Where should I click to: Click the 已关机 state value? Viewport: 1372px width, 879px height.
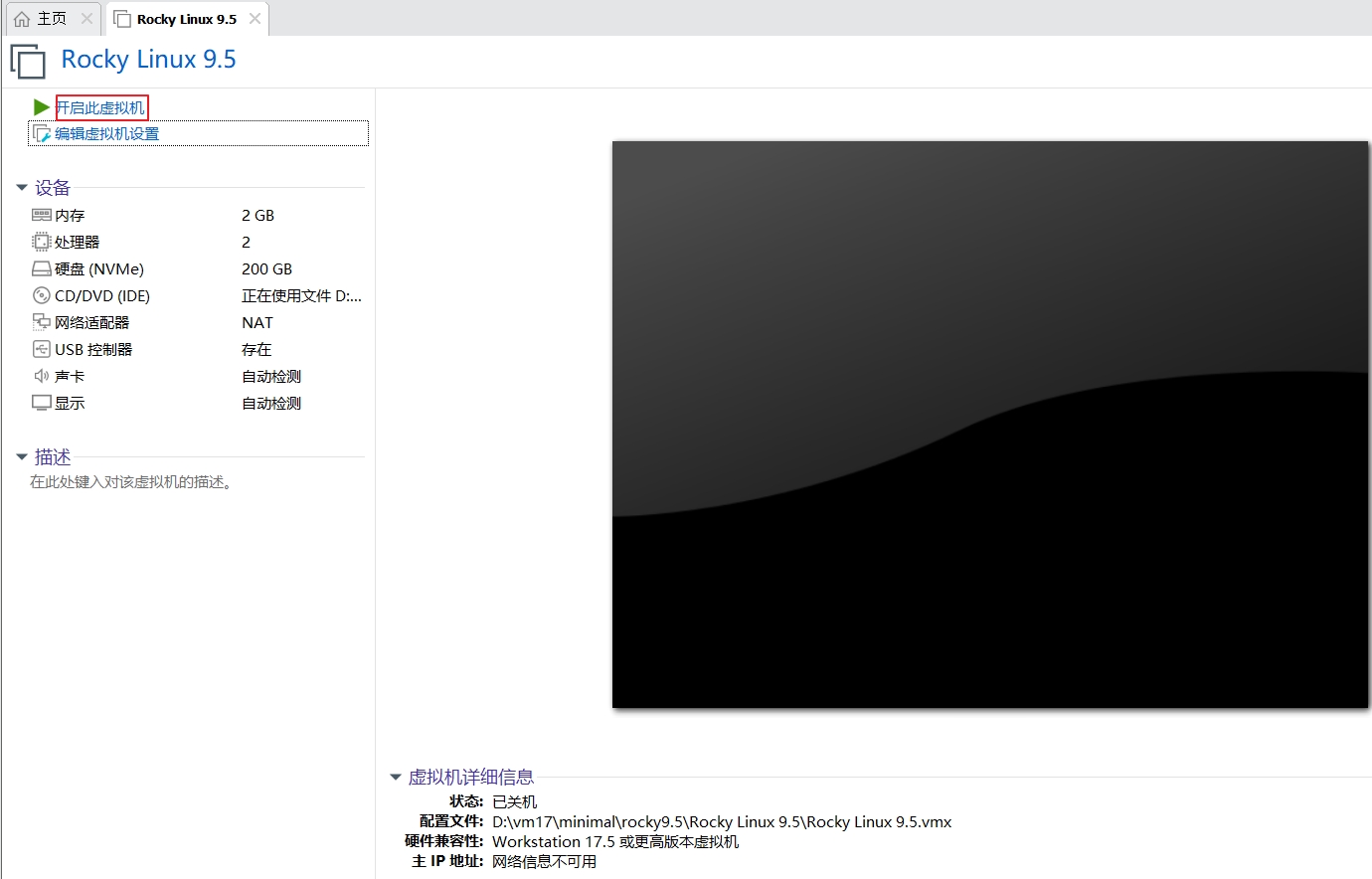click(x=514, y=801)
